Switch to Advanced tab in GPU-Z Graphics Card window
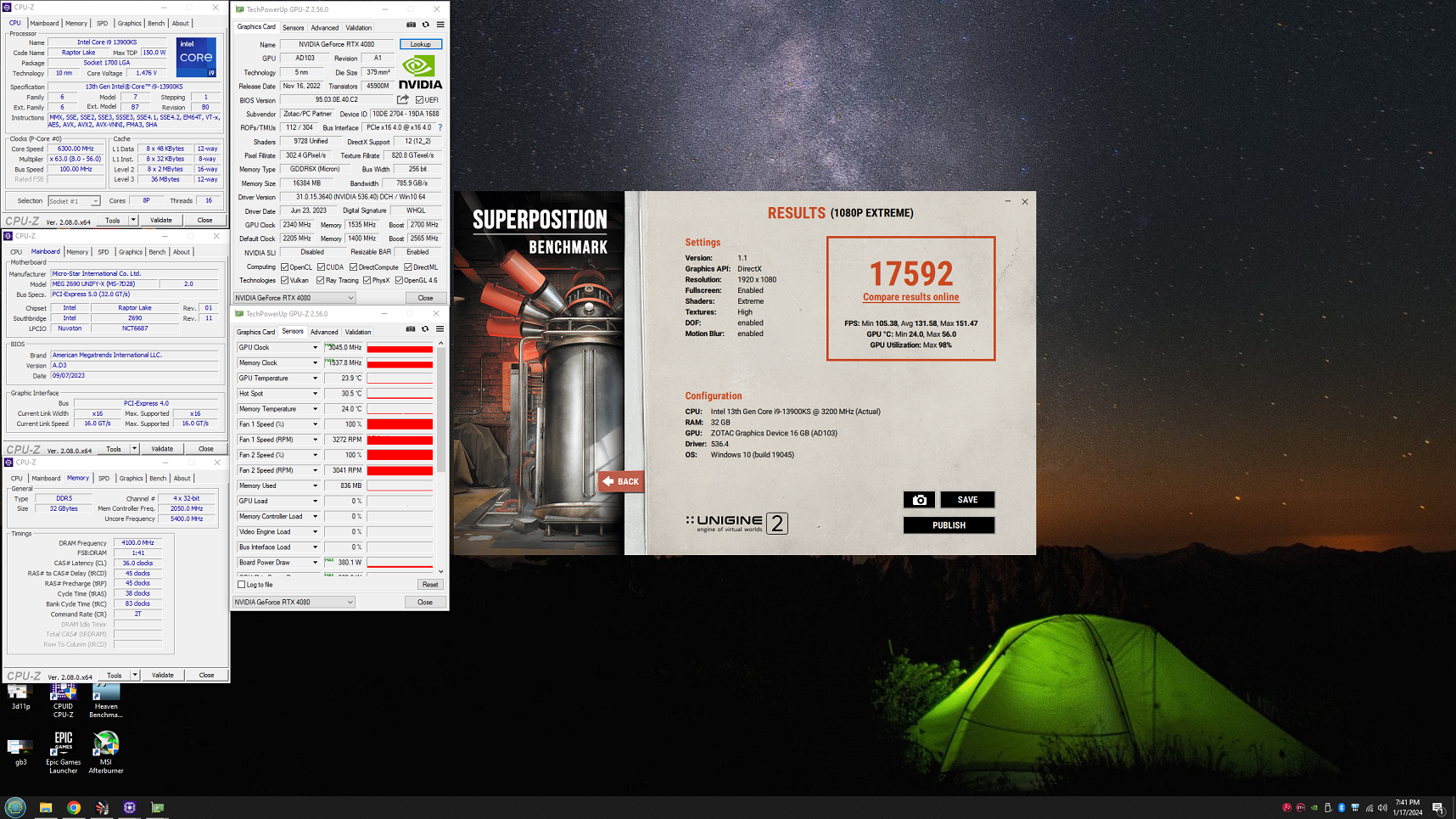1456x819 pixels. click(x=324, y=28)
